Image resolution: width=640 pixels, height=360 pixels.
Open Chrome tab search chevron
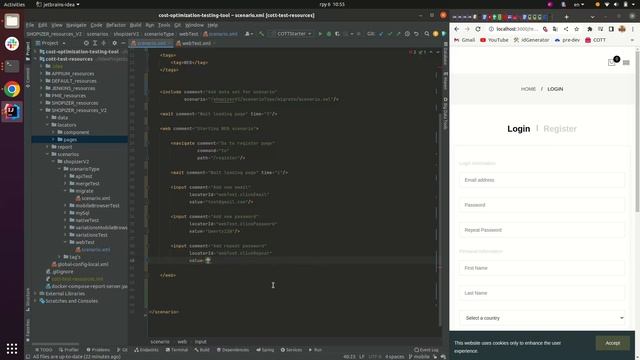tap(592, 17)
